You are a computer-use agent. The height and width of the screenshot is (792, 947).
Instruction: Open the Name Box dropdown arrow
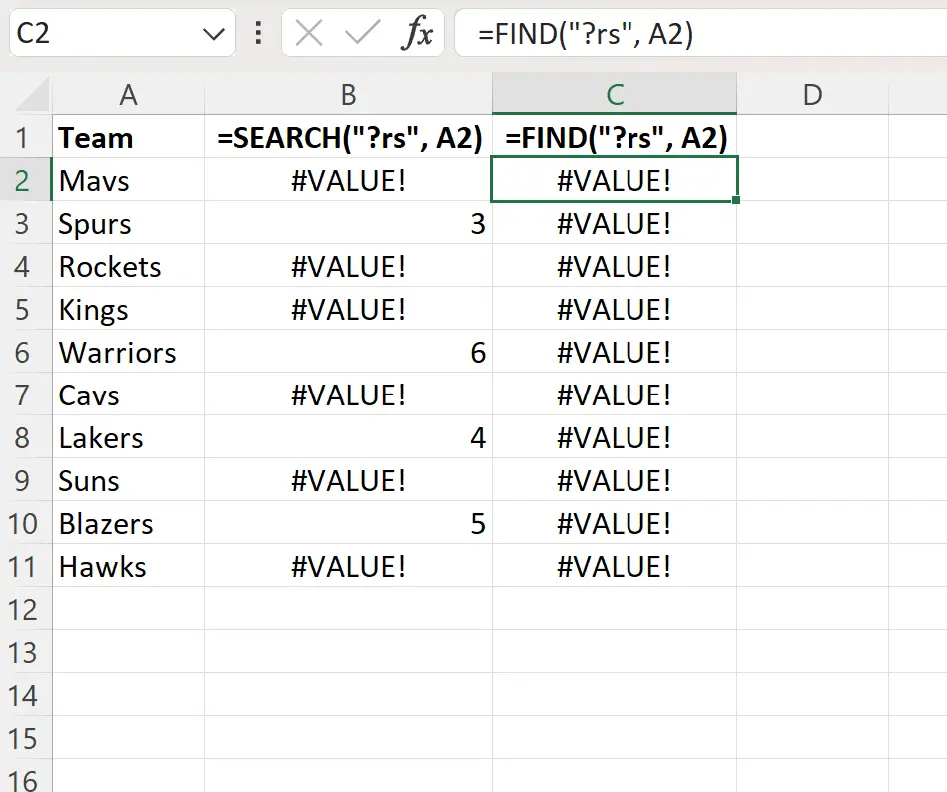(213, 35)
